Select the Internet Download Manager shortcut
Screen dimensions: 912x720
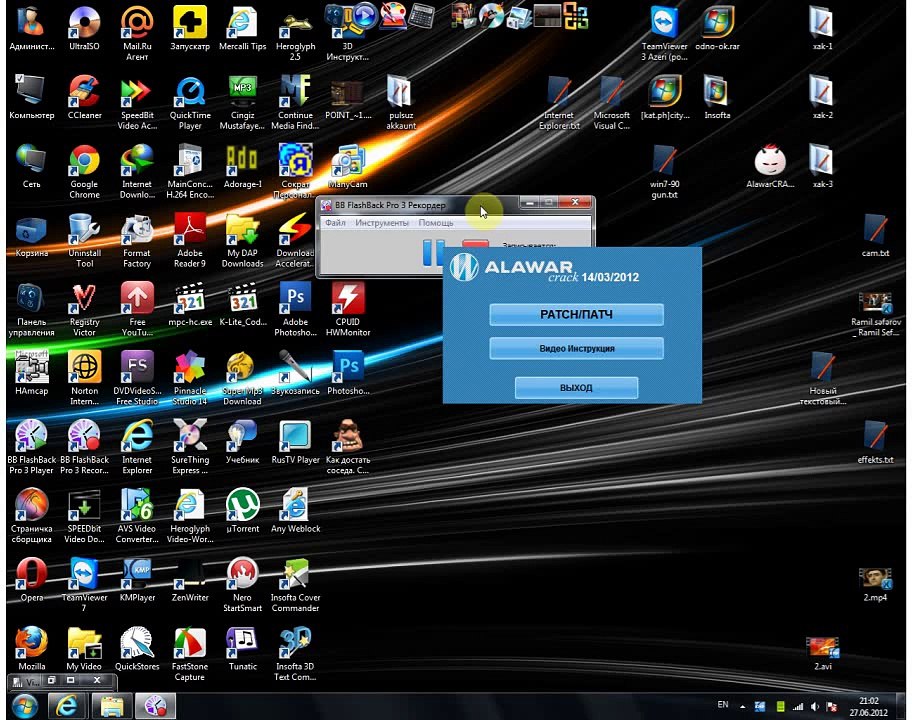point(137,172)
